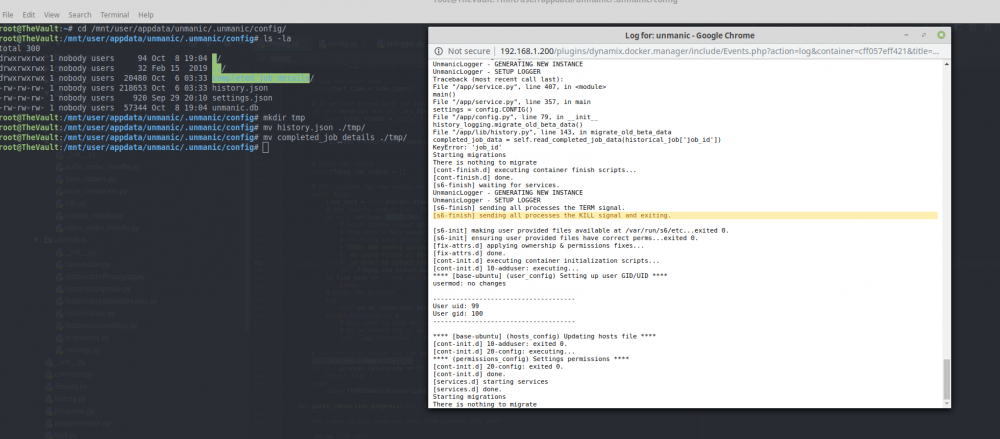Click the 'total 300' terminal line
Image resolution: width=1000 pixels, height=439 pixels.
coord(20,48)
